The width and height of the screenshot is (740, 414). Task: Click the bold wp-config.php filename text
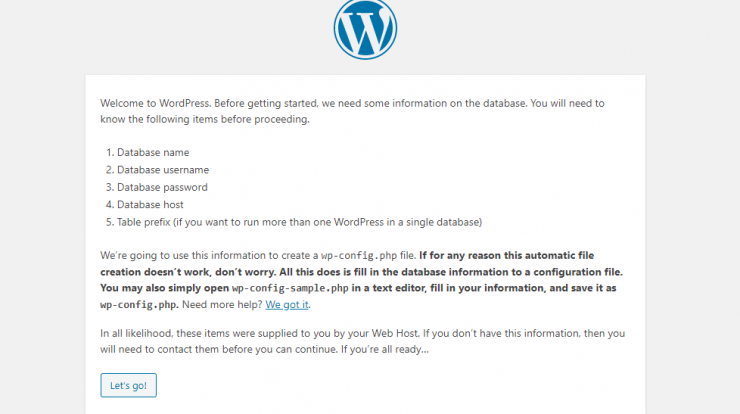point(139,305)
